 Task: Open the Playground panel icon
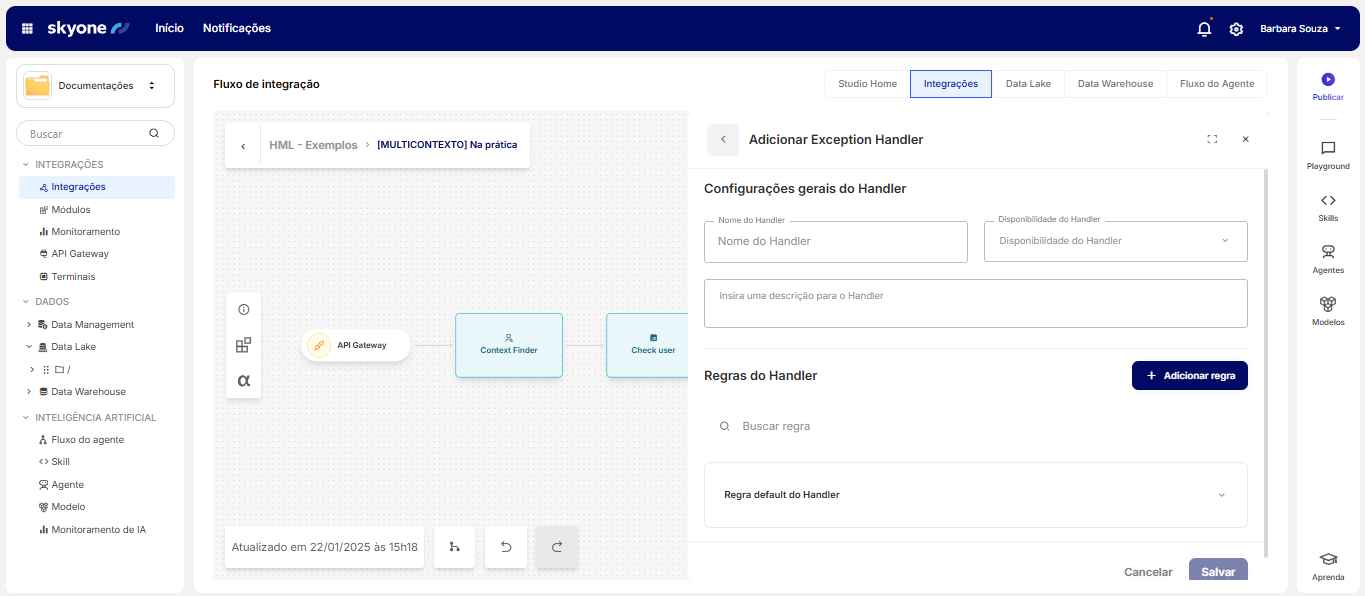[x=1328, y=149]
